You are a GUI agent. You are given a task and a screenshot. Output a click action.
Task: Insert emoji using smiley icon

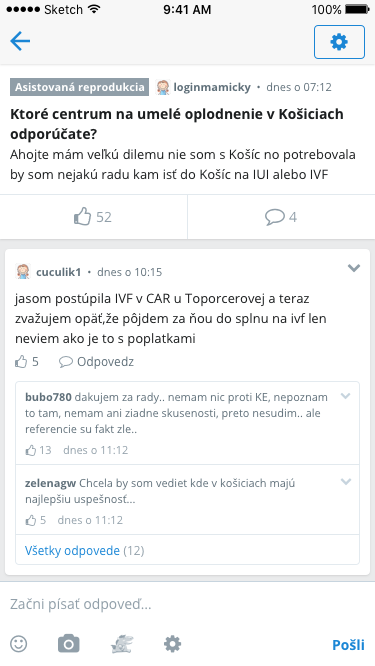[x=19, y=644]
